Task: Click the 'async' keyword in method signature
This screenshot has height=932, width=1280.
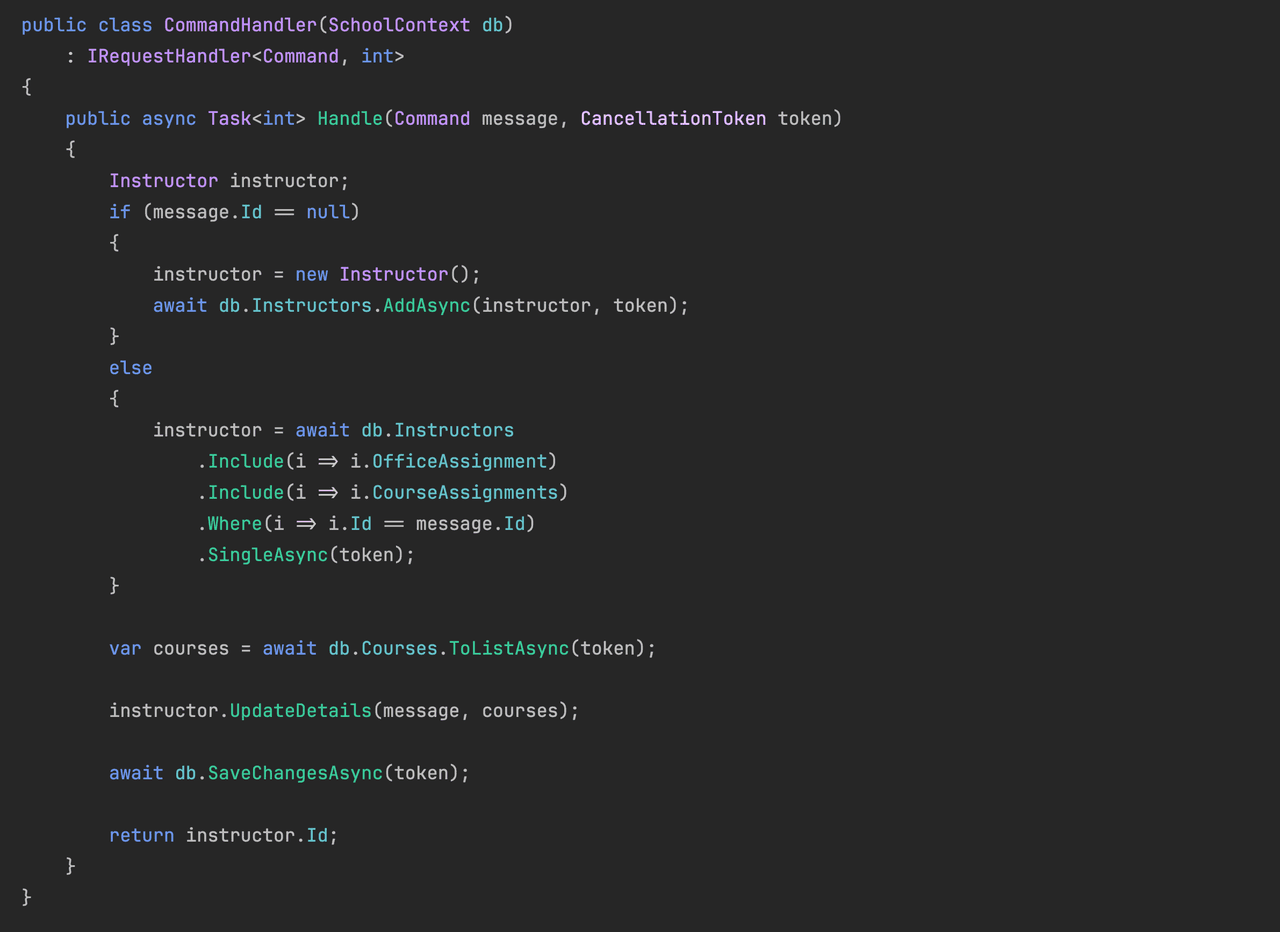Action: 169,118
